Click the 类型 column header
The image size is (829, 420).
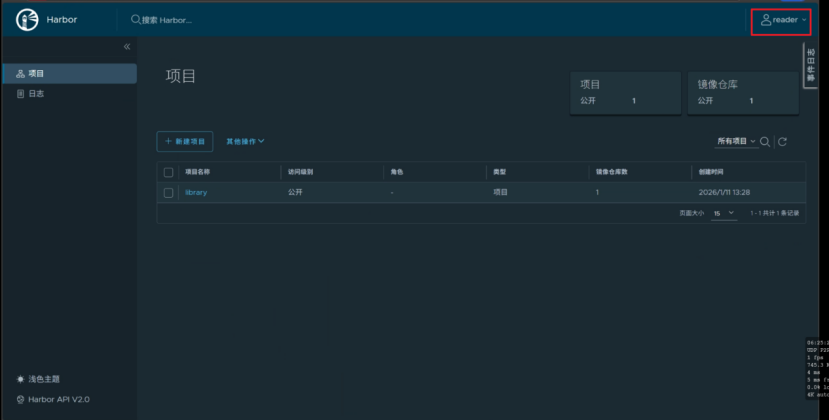pos(500,172)
